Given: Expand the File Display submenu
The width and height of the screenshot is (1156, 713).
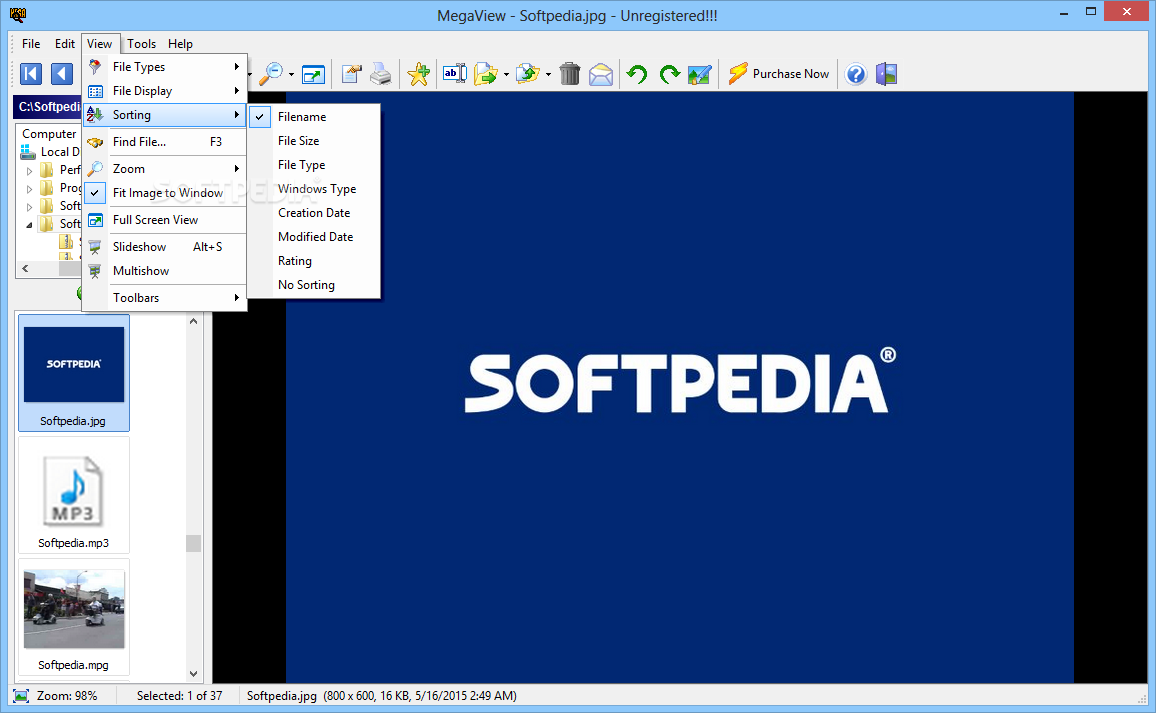Looking at the screenshot, I should click(164, 91).
